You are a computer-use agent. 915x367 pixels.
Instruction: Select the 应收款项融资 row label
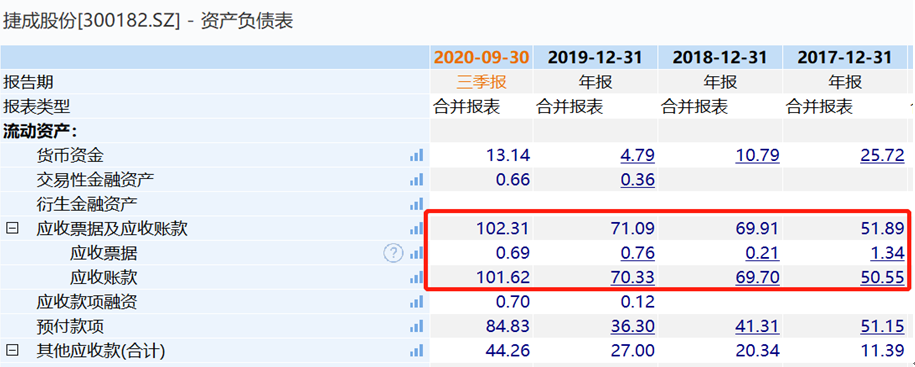(x=86, y=302)
